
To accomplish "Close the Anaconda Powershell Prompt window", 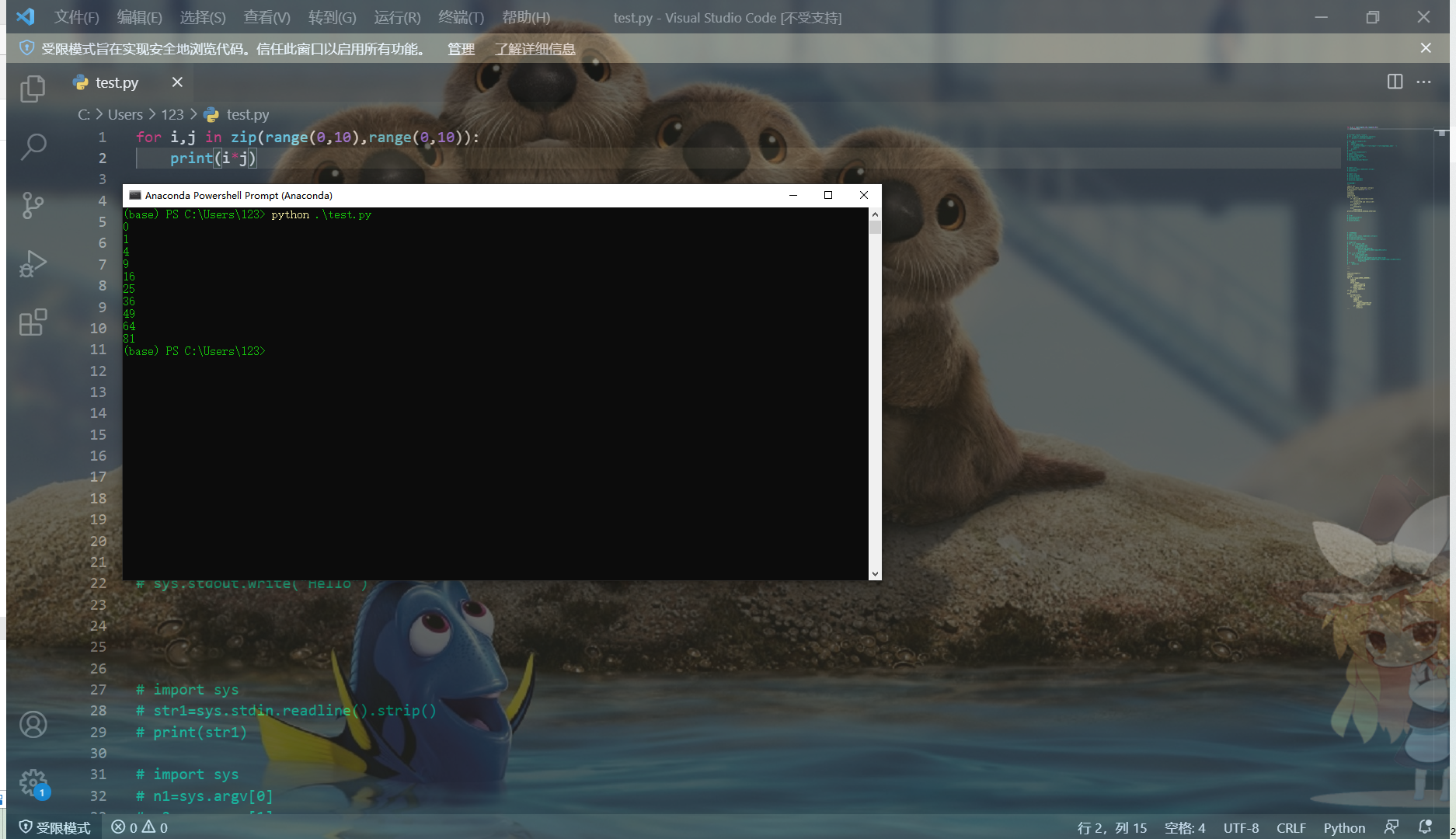I will click(864, 195).
